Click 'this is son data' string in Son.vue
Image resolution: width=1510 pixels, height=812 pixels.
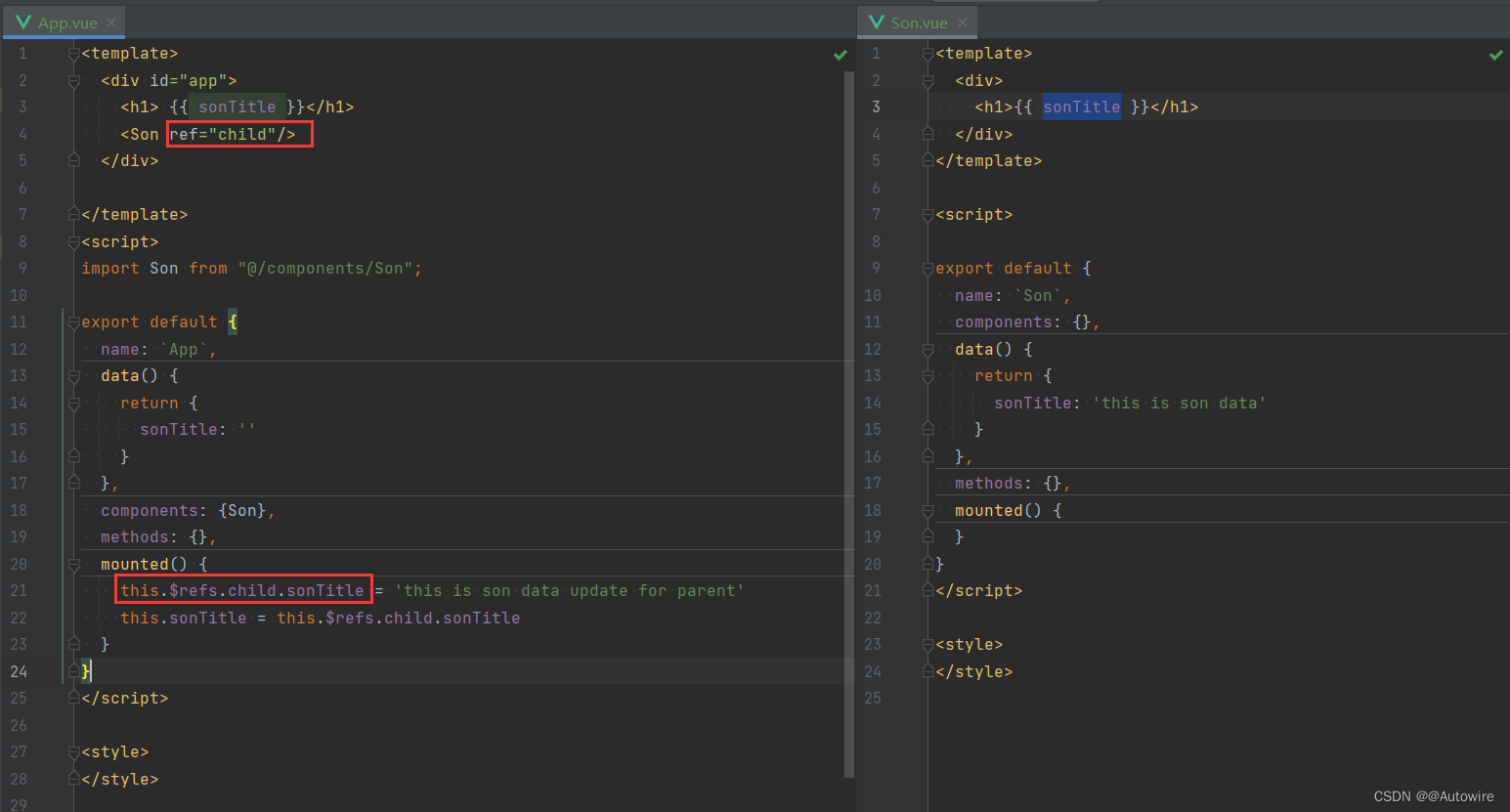[1179, 404]
